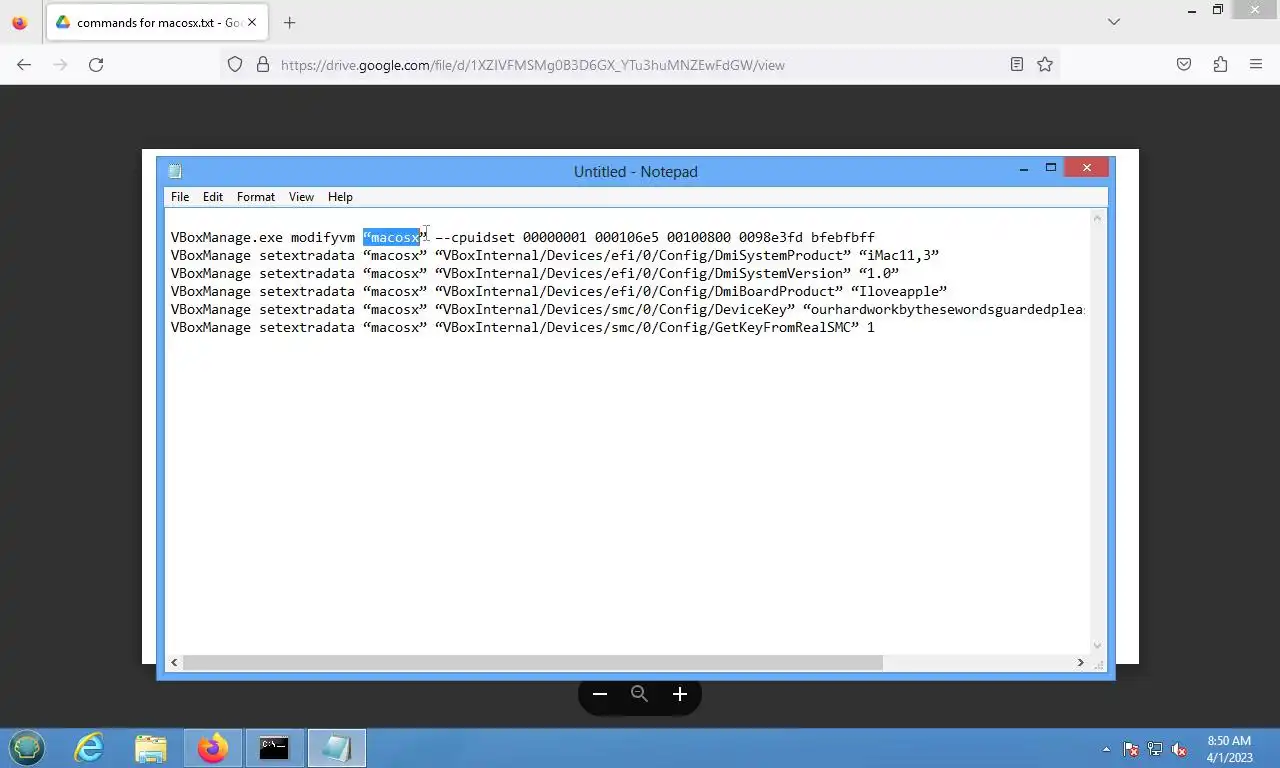Reload the current page
Image resolution: width=1280 pixels, height=768 pixels.
[96, 65]
